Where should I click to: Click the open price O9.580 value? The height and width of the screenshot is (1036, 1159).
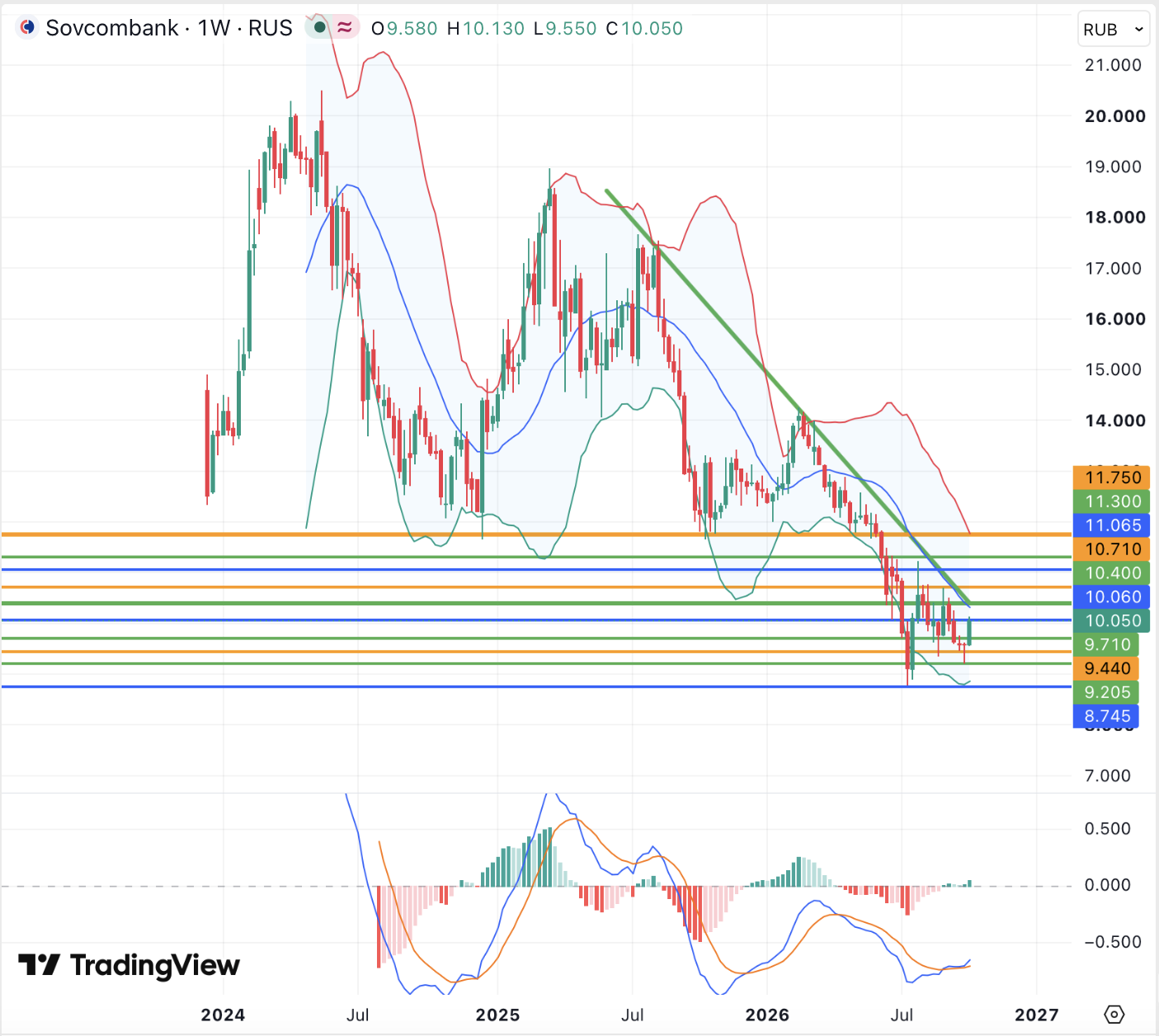404,28
